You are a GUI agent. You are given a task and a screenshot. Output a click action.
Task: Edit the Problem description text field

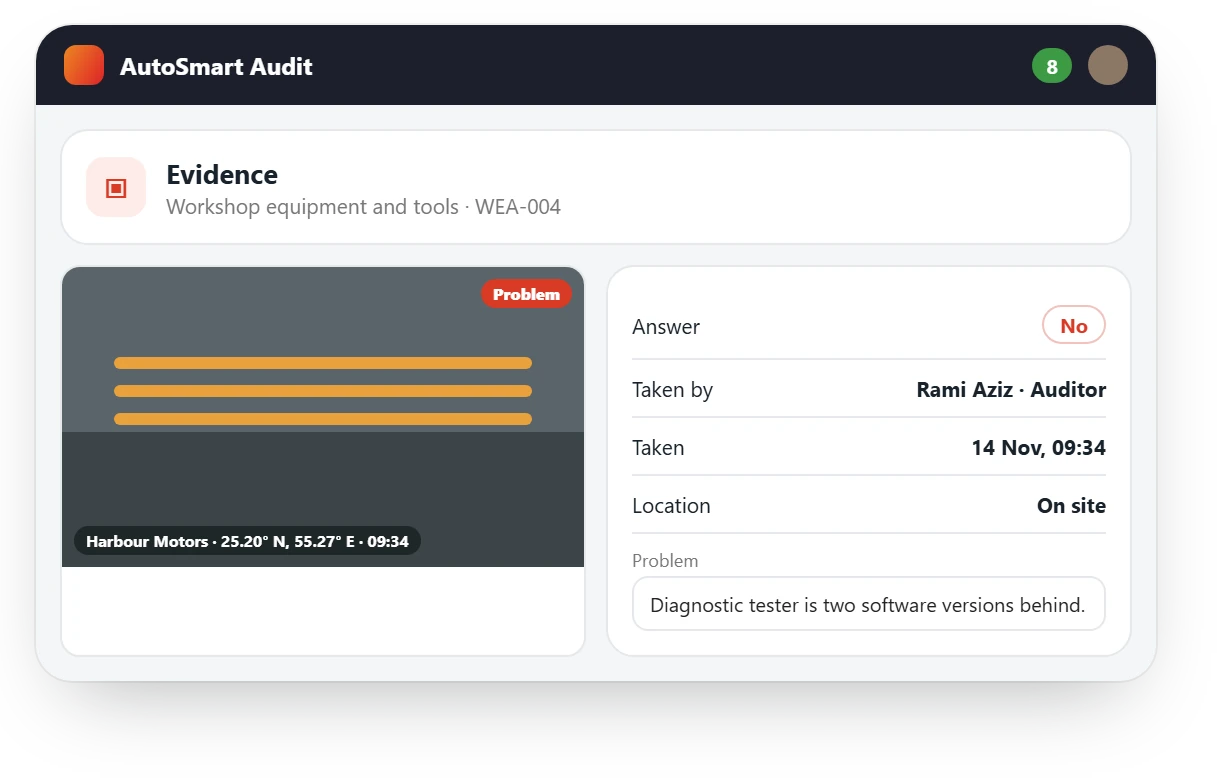869,604
